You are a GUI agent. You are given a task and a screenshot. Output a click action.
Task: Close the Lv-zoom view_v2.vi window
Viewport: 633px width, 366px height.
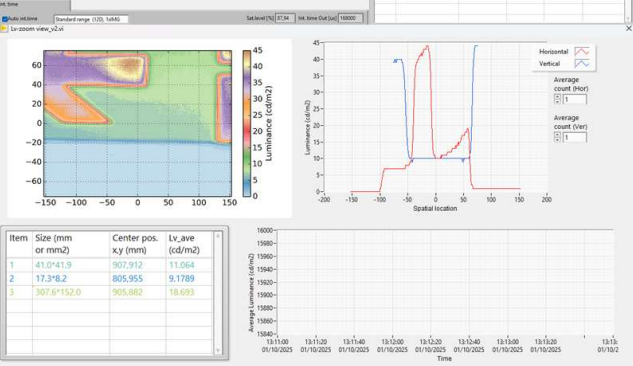tap(629, 29)
